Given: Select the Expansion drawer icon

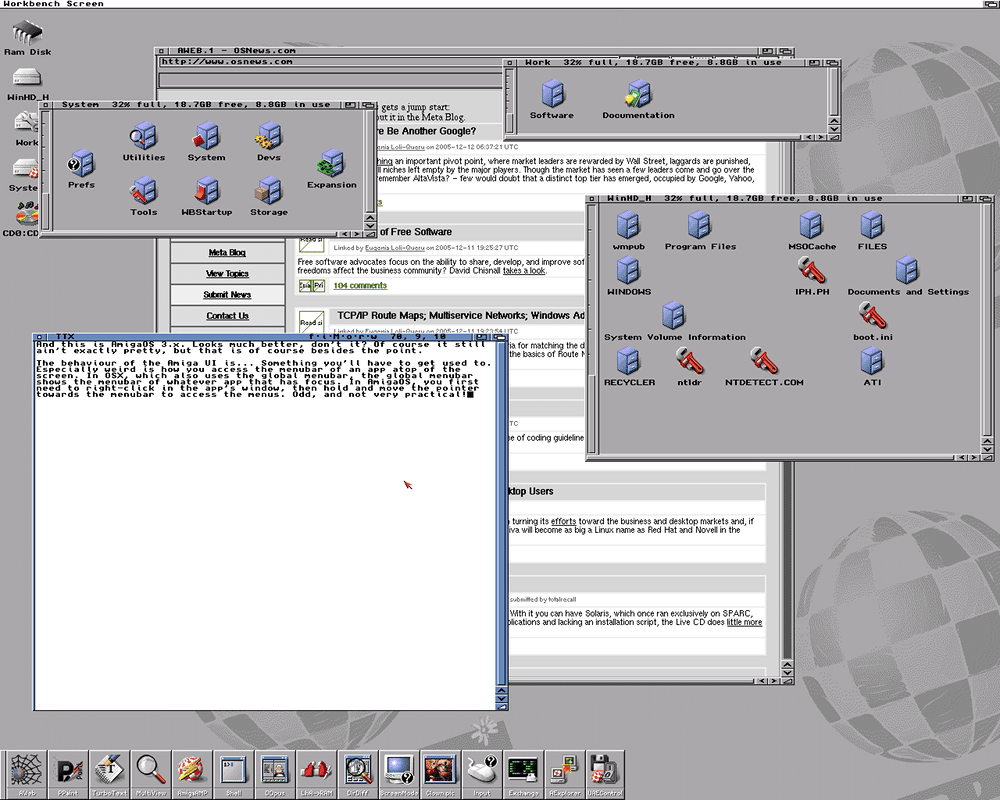Looking at the screenshot, I should click(x=332, y=169).
